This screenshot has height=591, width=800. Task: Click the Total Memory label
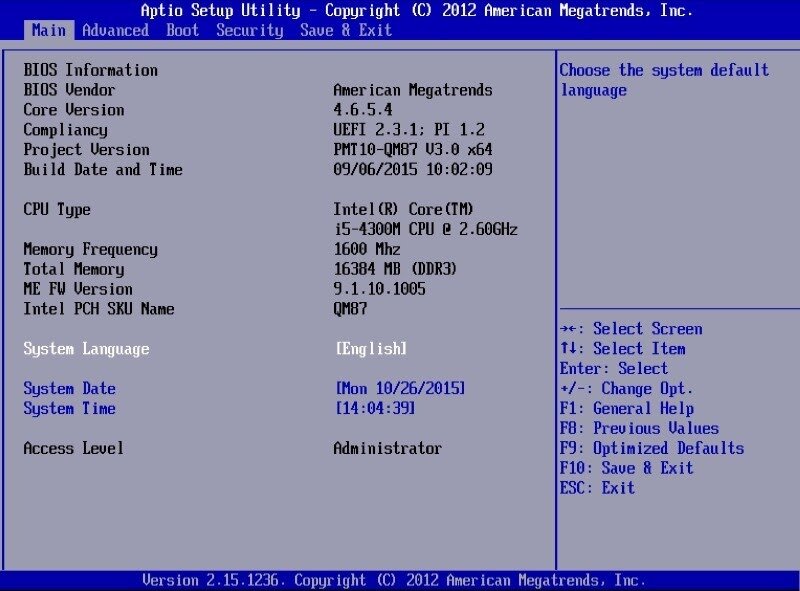(74, 269)
